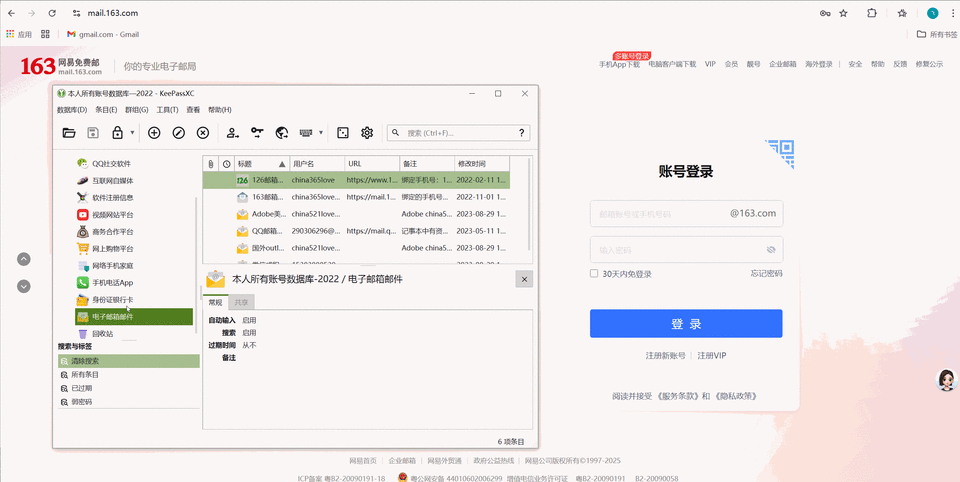Select the QQ邮箱 entry row
The width and height of the screenshot is (960, 482).
pos(356,232)
